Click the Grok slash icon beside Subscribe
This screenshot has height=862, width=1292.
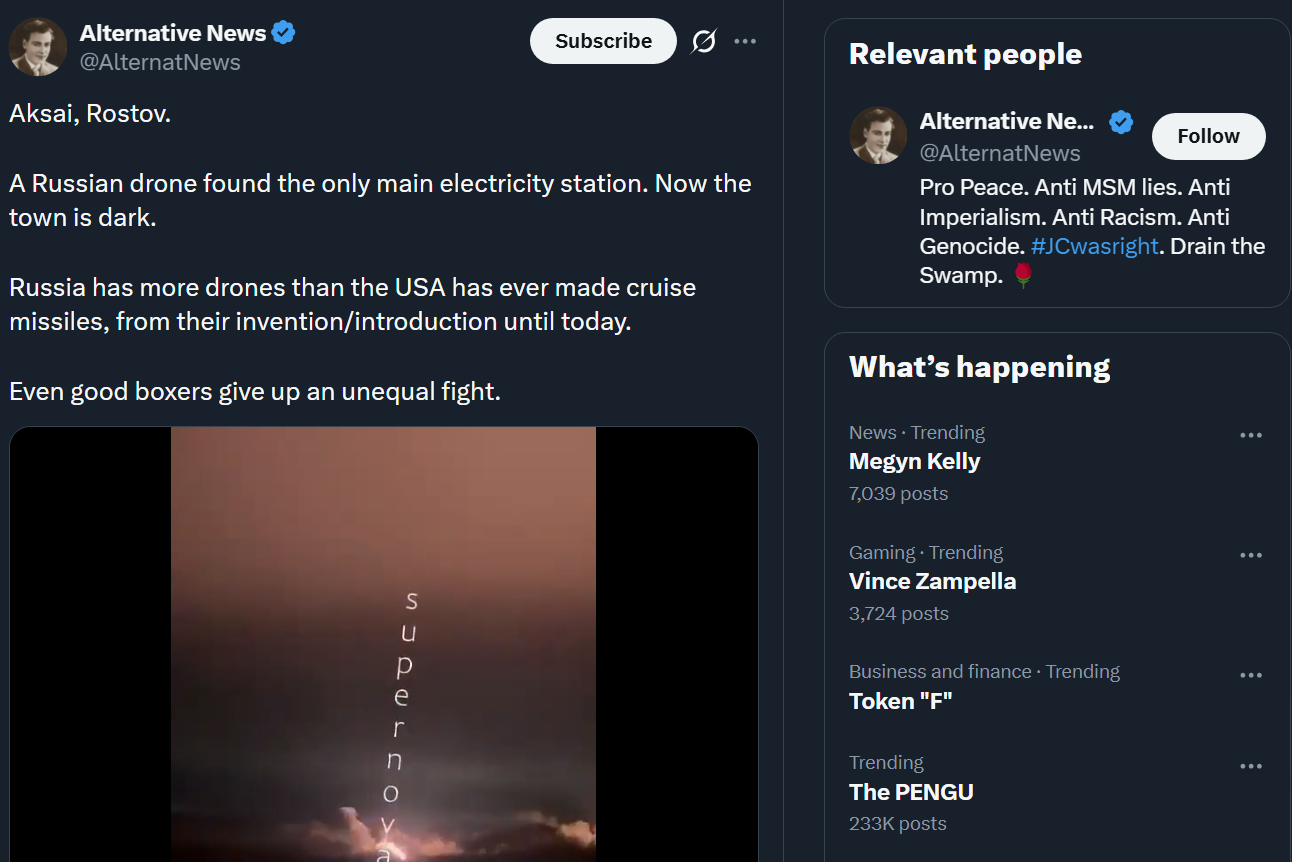point(704,42)
